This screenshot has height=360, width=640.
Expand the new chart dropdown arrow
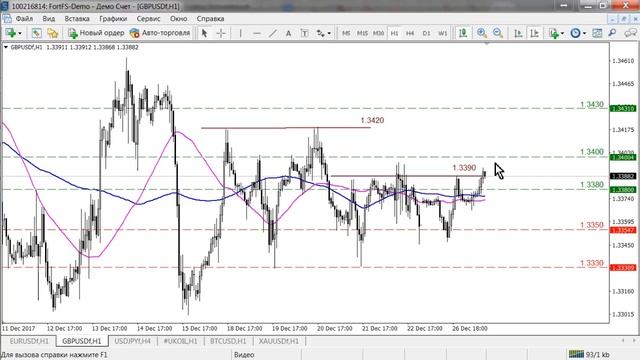click(x=20, y=33)
